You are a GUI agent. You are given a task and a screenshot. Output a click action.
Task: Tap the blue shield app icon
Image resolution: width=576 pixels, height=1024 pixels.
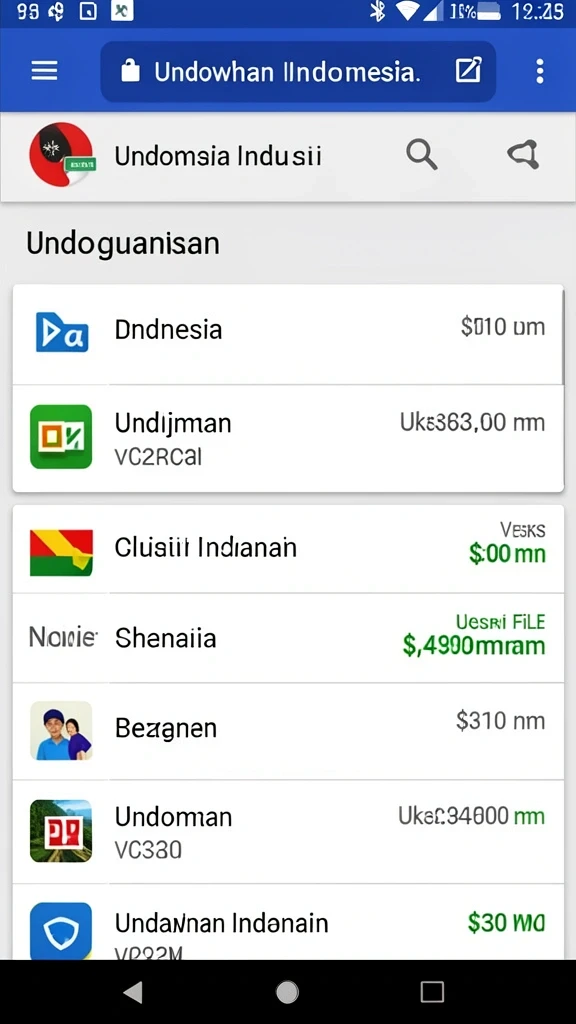tap(61, 931)
